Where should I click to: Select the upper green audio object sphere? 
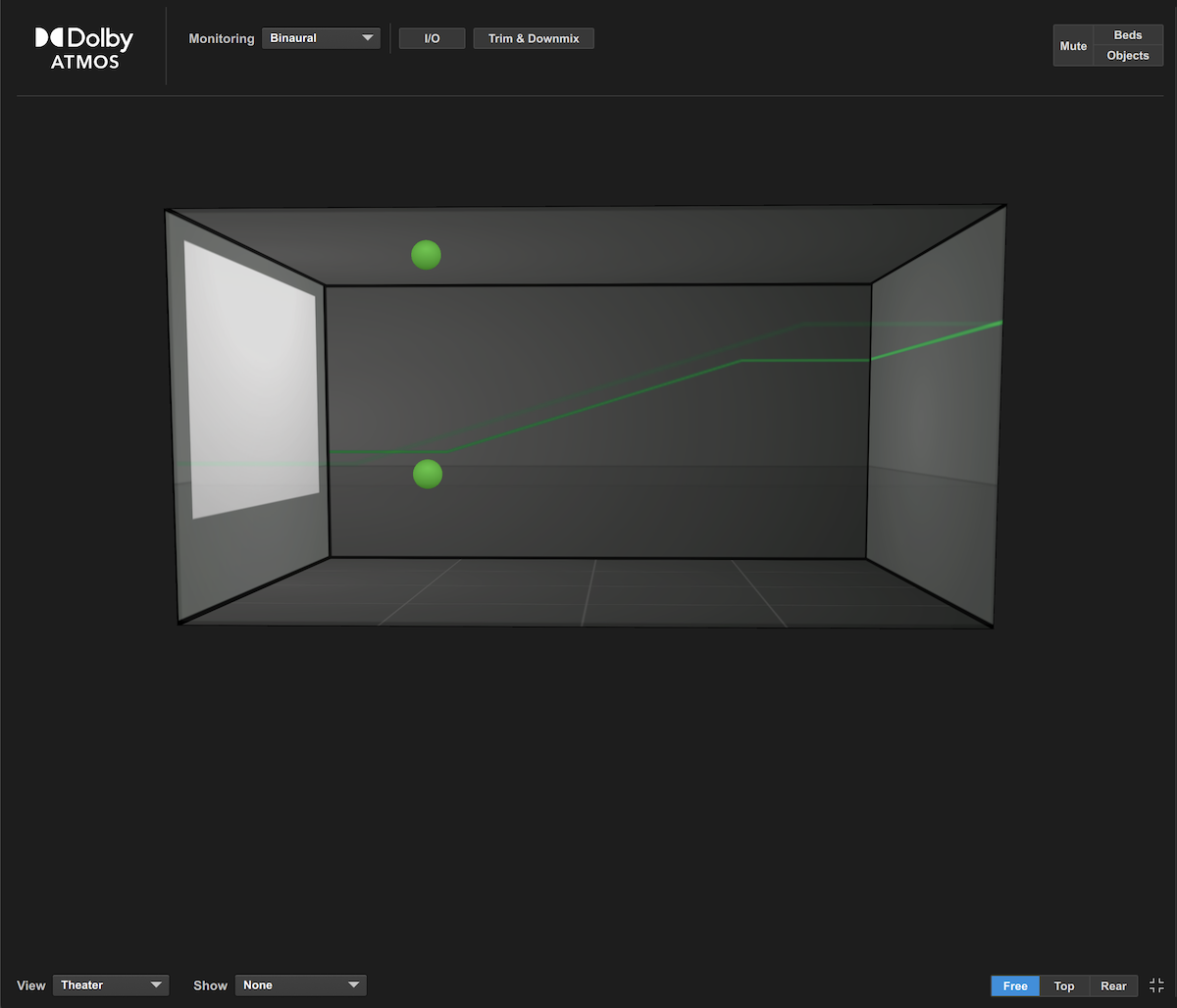pyautogui.click(x=427, y=255)
